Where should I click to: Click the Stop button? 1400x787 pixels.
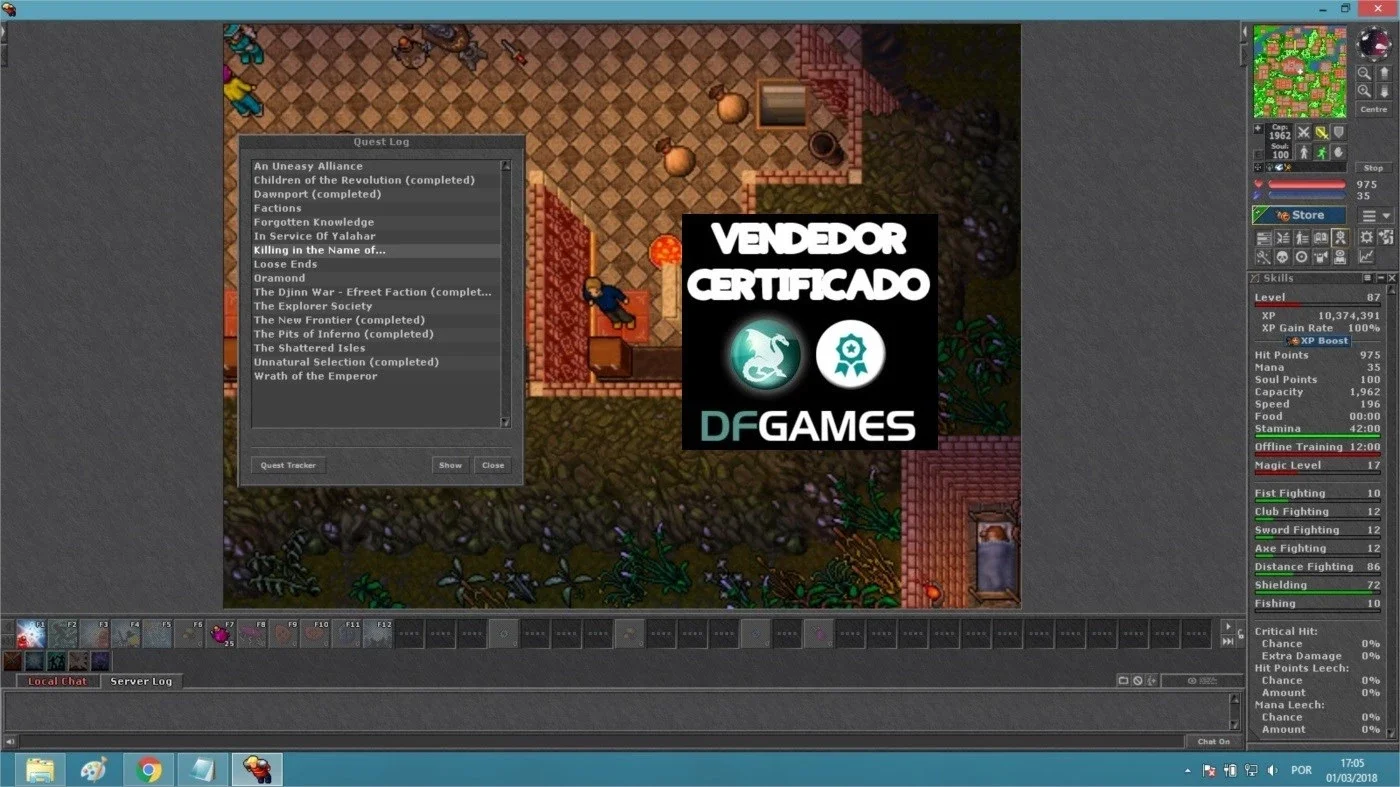[x=1373, y=168]
